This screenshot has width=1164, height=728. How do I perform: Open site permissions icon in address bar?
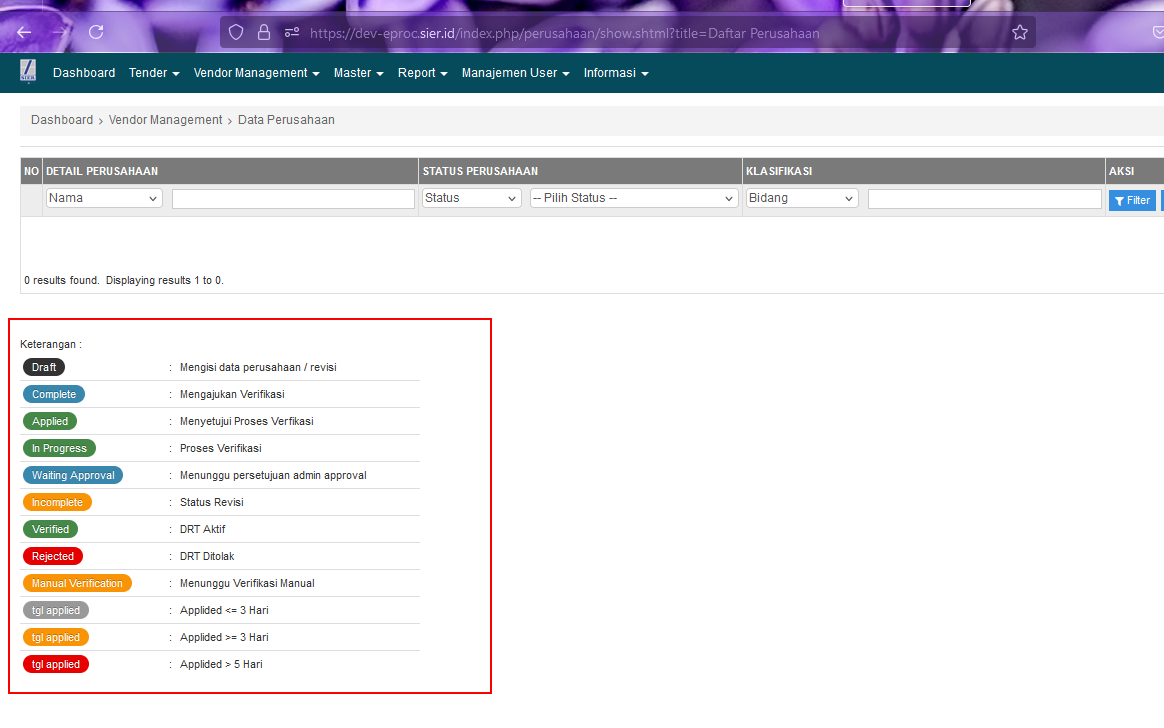coord(292,33)
